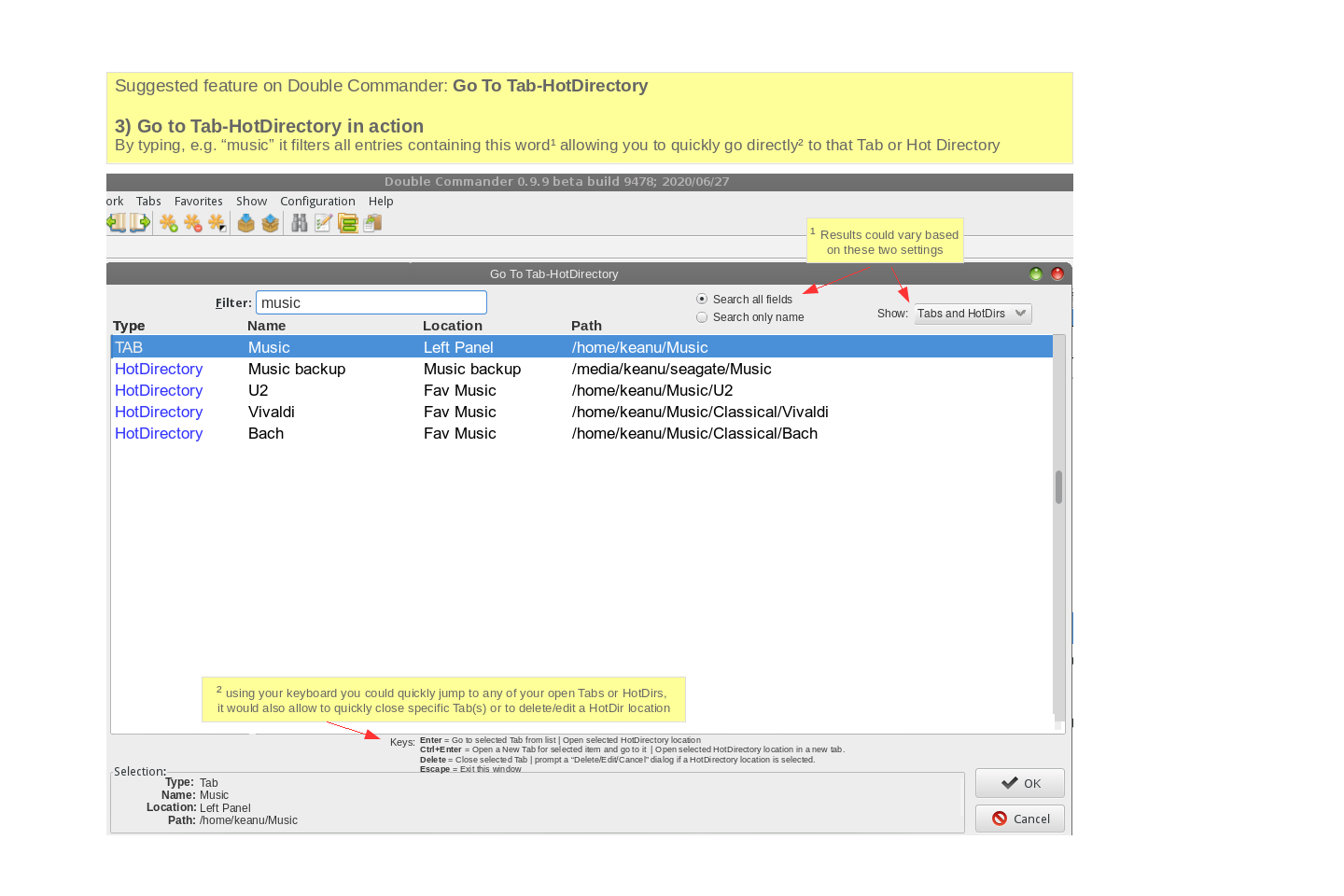This screenshot has width=1344, height=896.
Task: Click path /home/keanu/Music/Classical/Bach
Action: [x=694, y=433]
